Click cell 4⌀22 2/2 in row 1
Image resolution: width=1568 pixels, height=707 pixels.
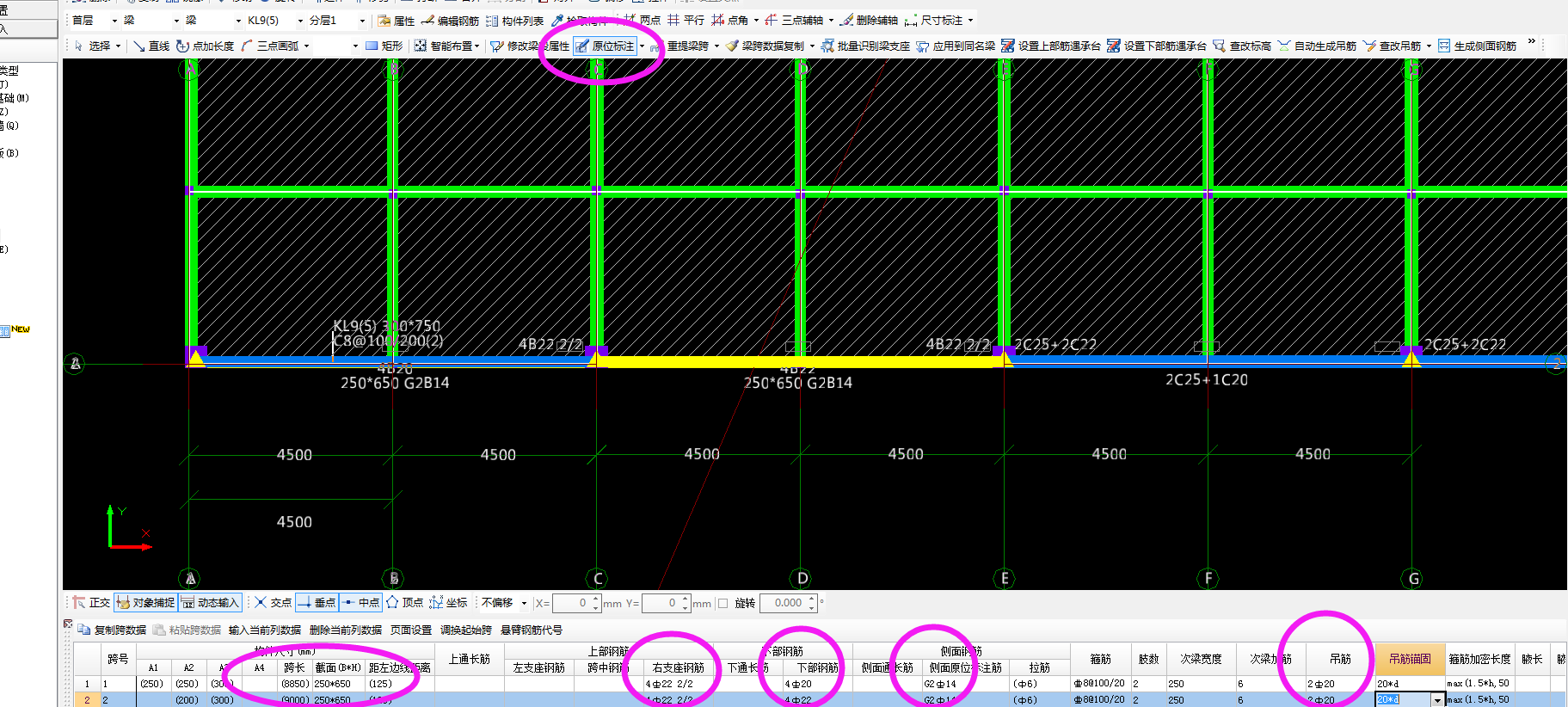[678, 684]
